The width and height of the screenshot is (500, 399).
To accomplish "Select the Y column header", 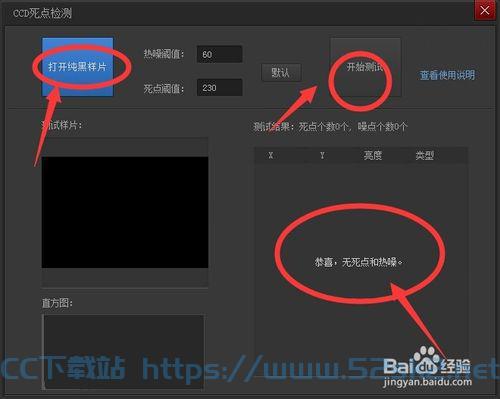I will coord(322,155).
